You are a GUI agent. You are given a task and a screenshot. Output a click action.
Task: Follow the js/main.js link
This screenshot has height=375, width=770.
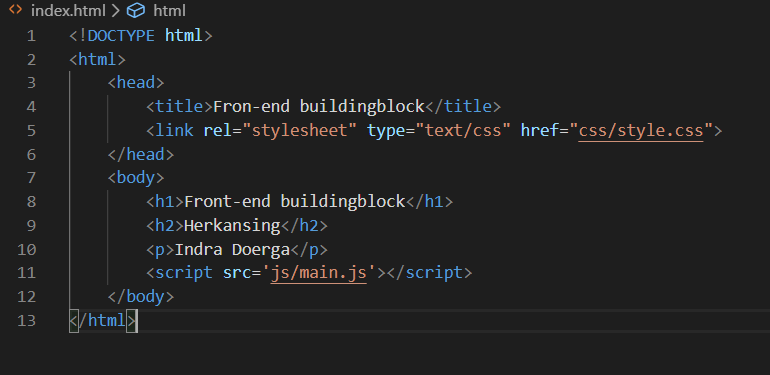tap(319, 273)
